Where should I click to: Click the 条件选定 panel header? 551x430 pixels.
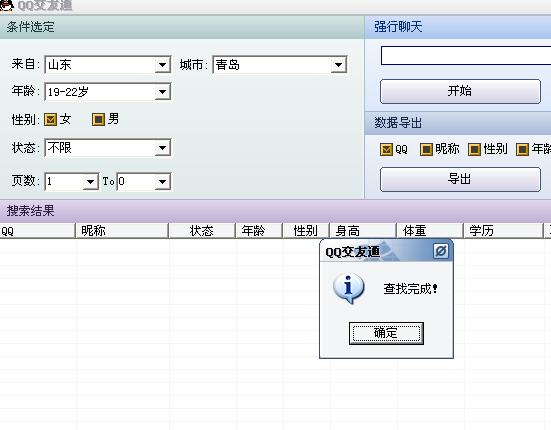click(182, 27)
